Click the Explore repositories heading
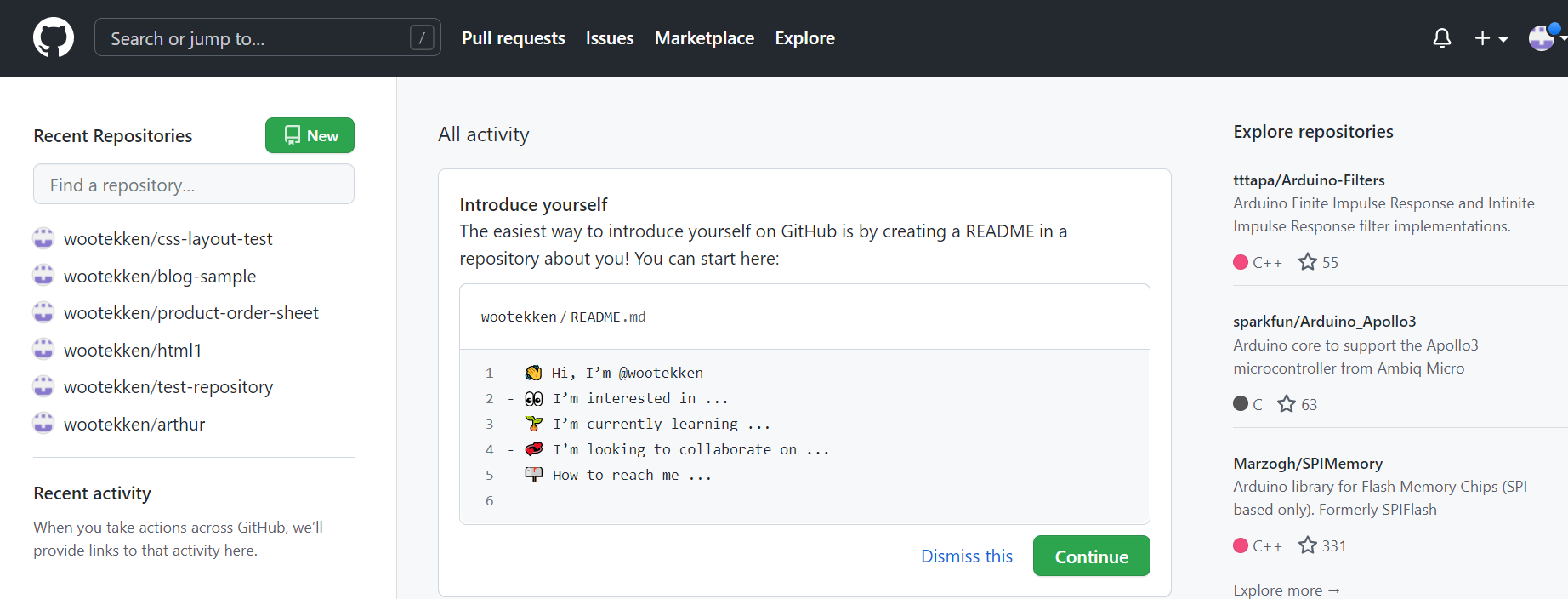The image size is (1568, 599). (1313, 132)
